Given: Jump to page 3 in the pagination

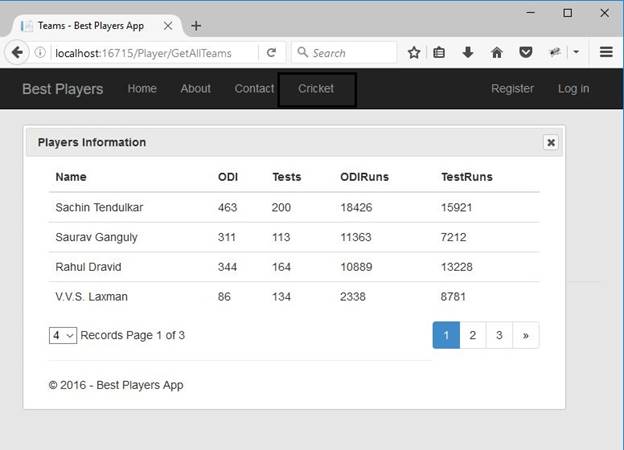Looking at the screenshot, I should coord(499,335).
